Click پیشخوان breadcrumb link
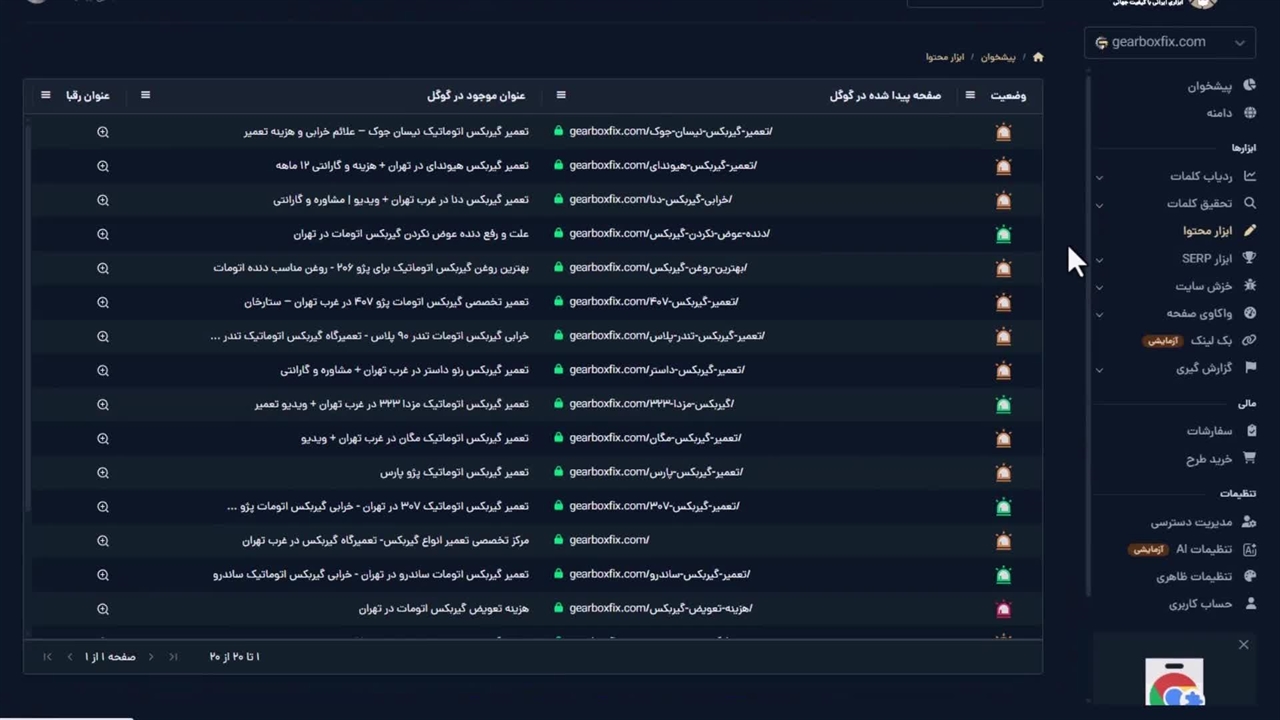The height and width of the screenshot is (720, 1280). pyautogui.click(x=997, y=57)
